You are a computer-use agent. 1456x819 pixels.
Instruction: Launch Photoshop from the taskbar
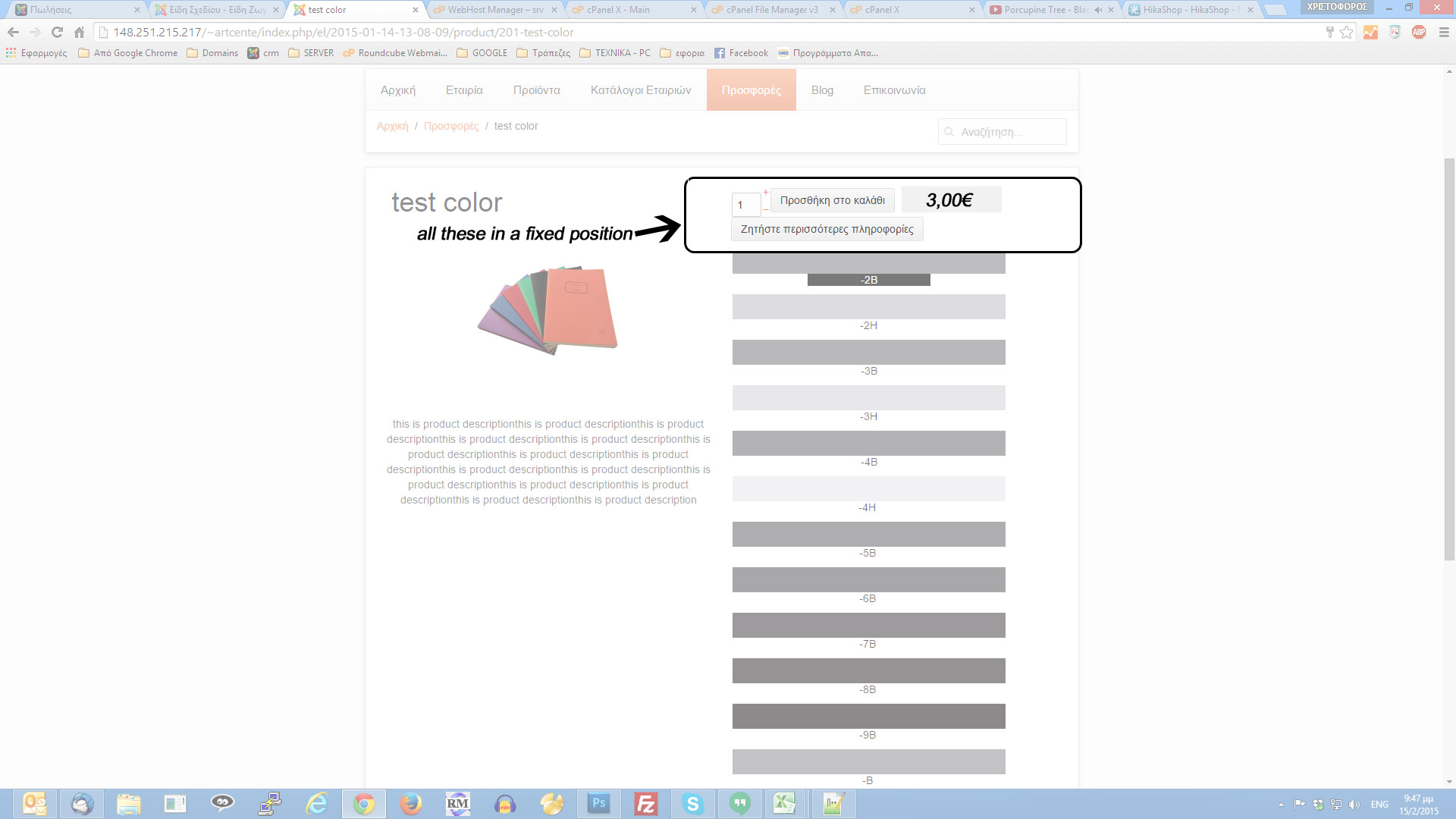coord(598,804)
